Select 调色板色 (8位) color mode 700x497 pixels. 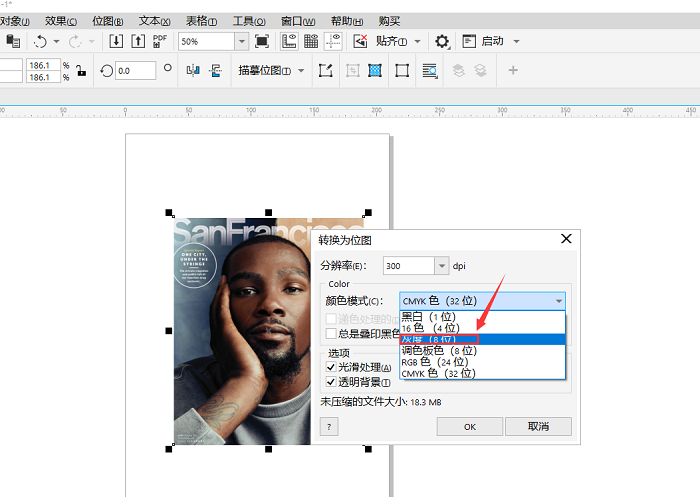[482, 351]
